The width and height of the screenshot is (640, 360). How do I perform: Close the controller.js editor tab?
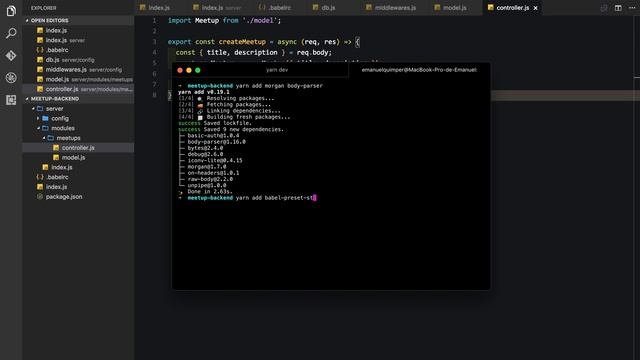coord(536,8)
